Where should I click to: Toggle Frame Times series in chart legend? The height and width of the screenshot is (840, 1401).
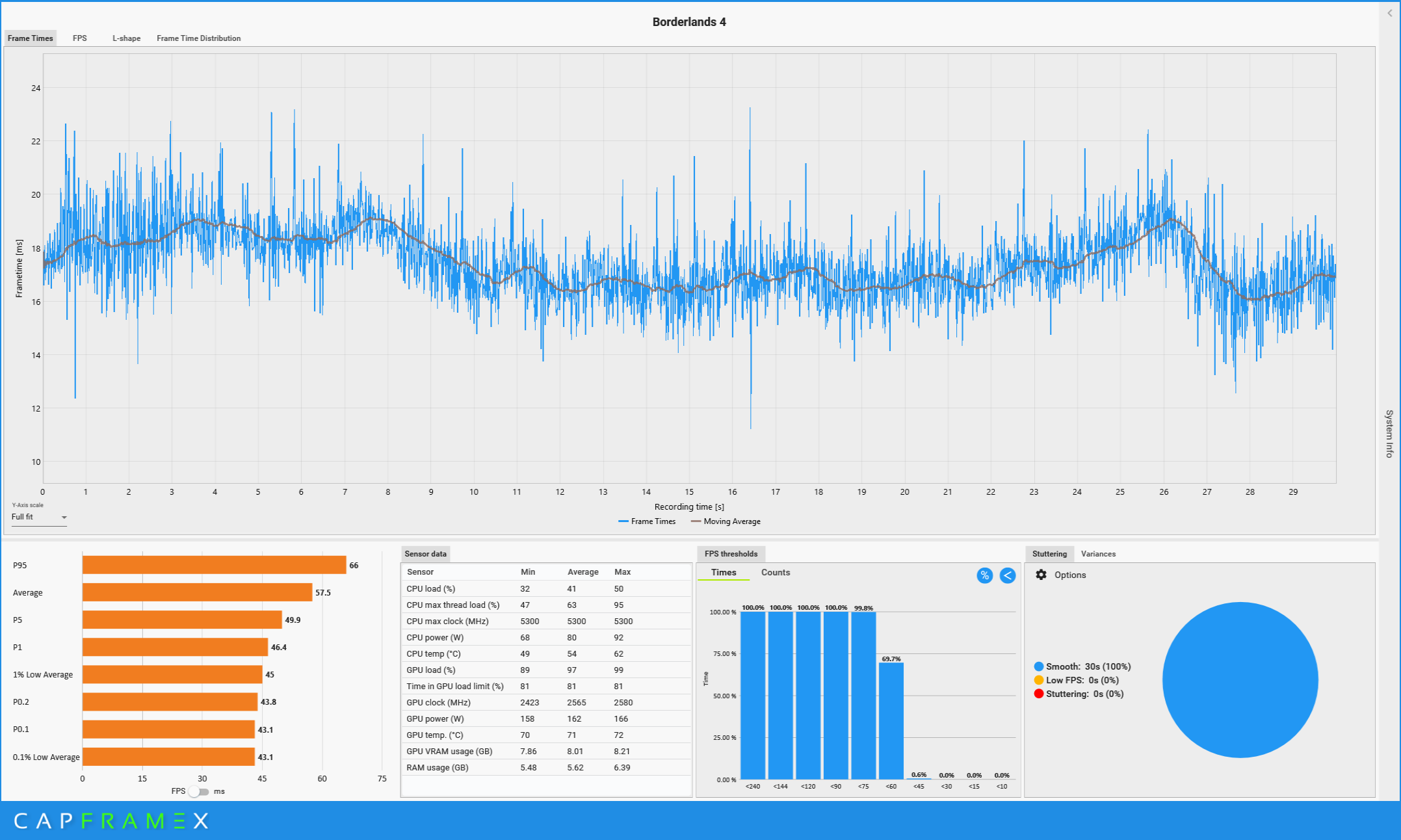647,521
